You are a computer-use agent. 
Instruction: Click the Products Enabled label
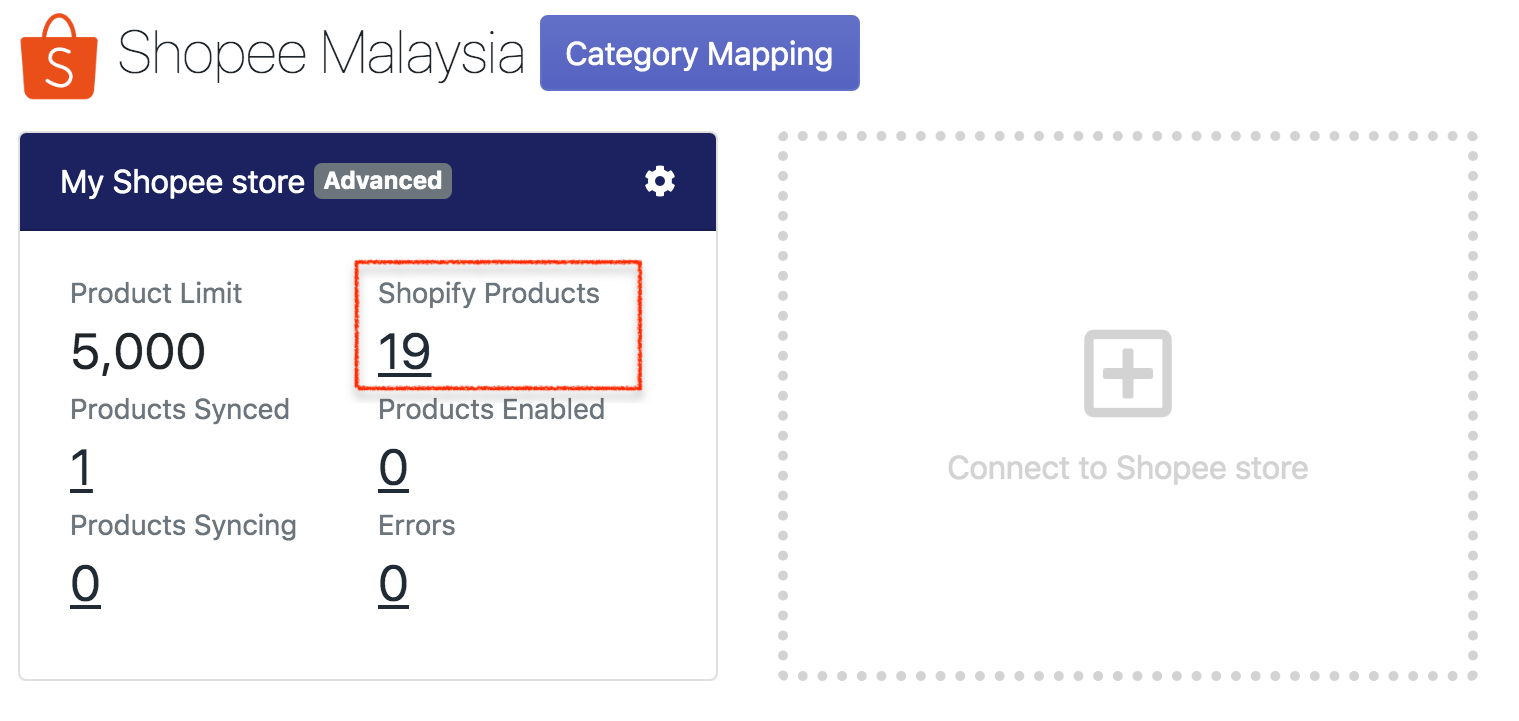click(491, 410)
